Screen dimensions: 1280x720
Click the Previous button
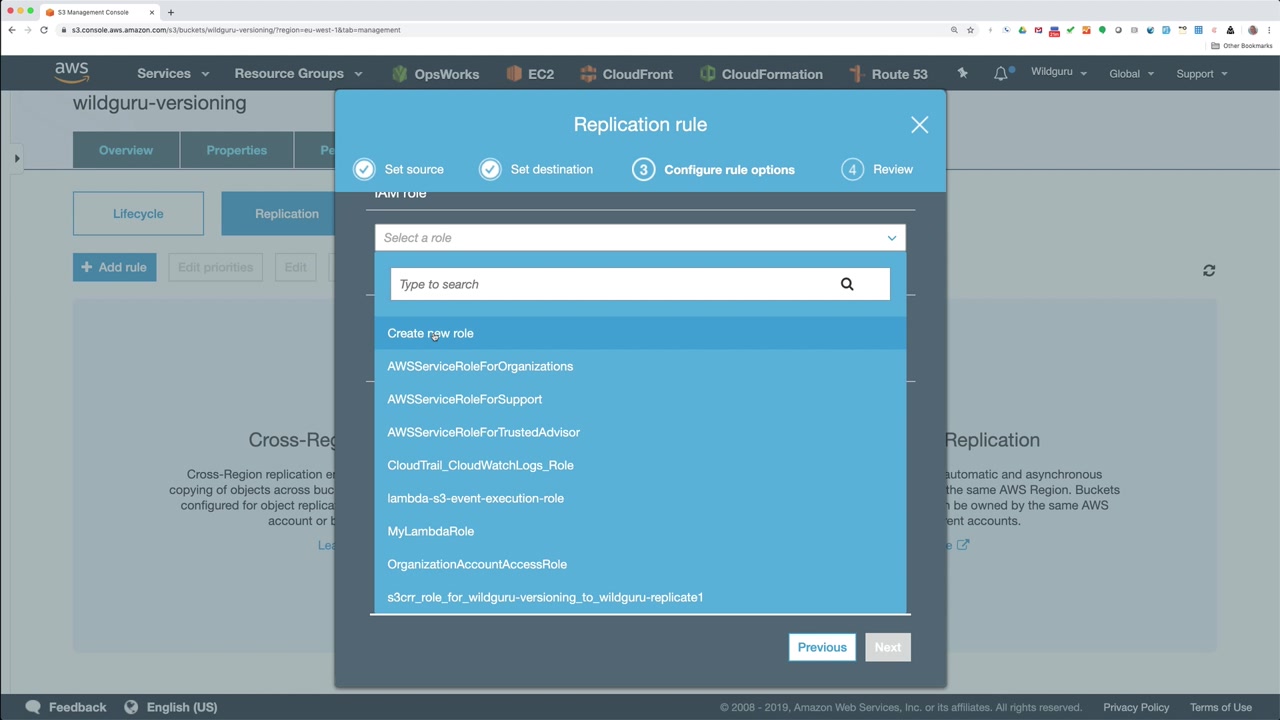tap(822, 647)
